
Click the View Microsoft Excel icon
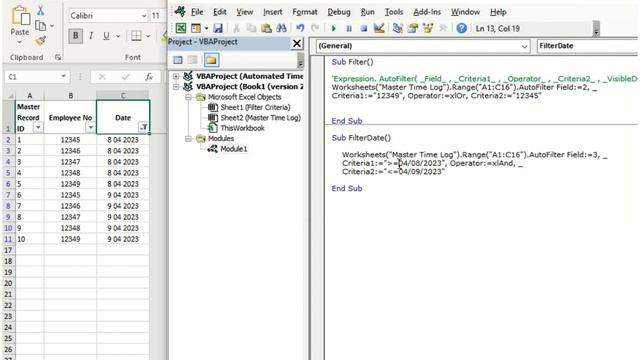click(181, 28)
